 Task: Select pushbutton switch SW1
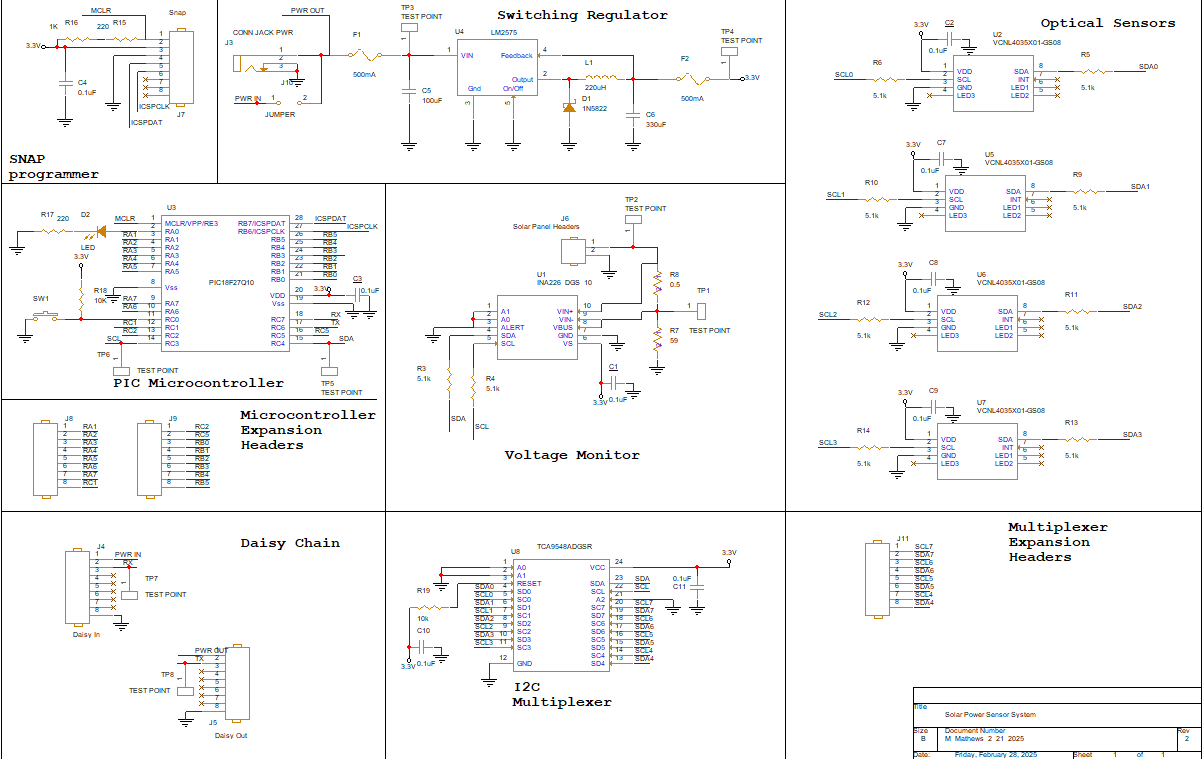(42, 318)
